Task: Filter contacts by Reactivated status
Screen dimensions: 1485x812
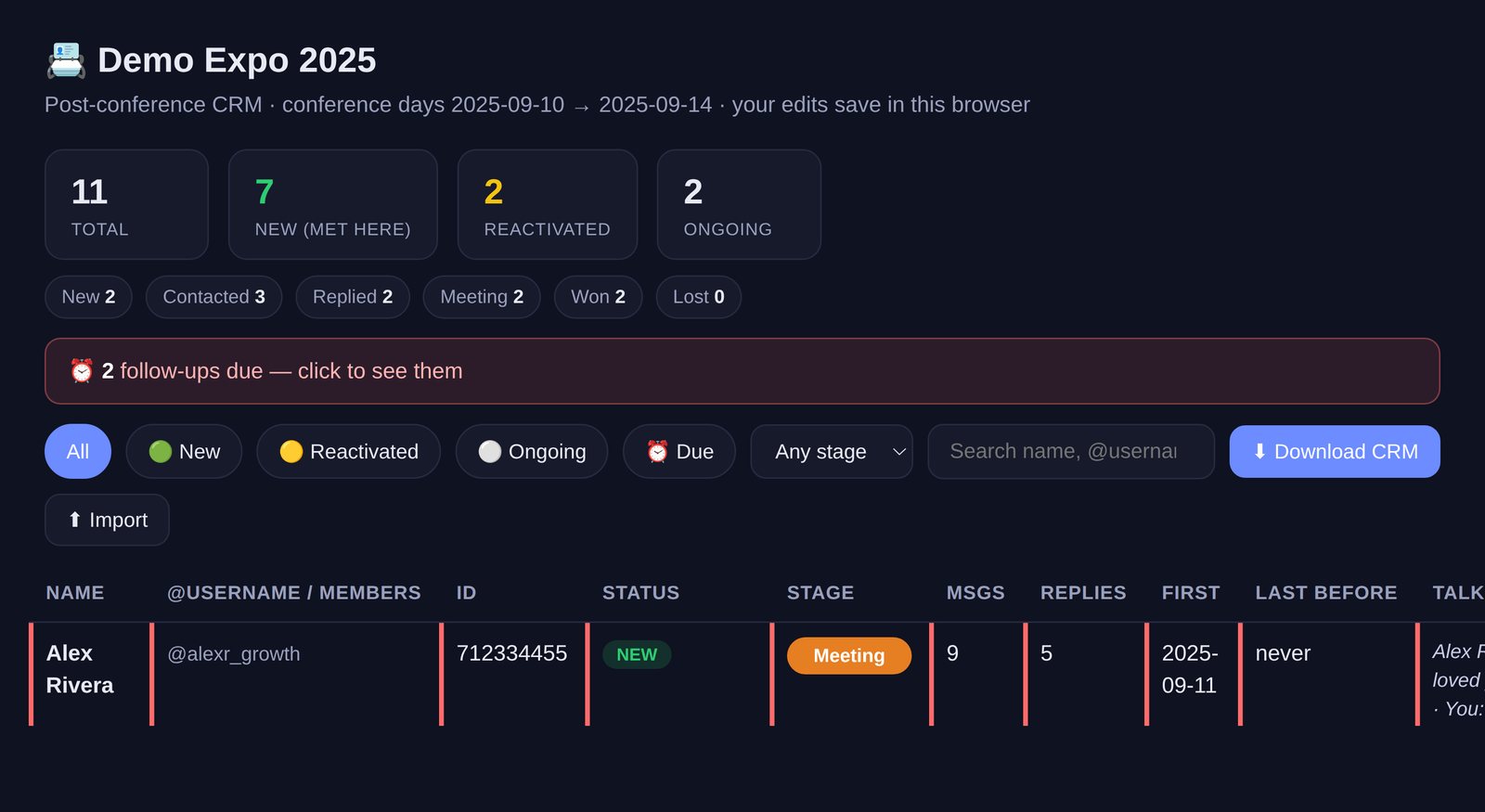Action: 349,452
